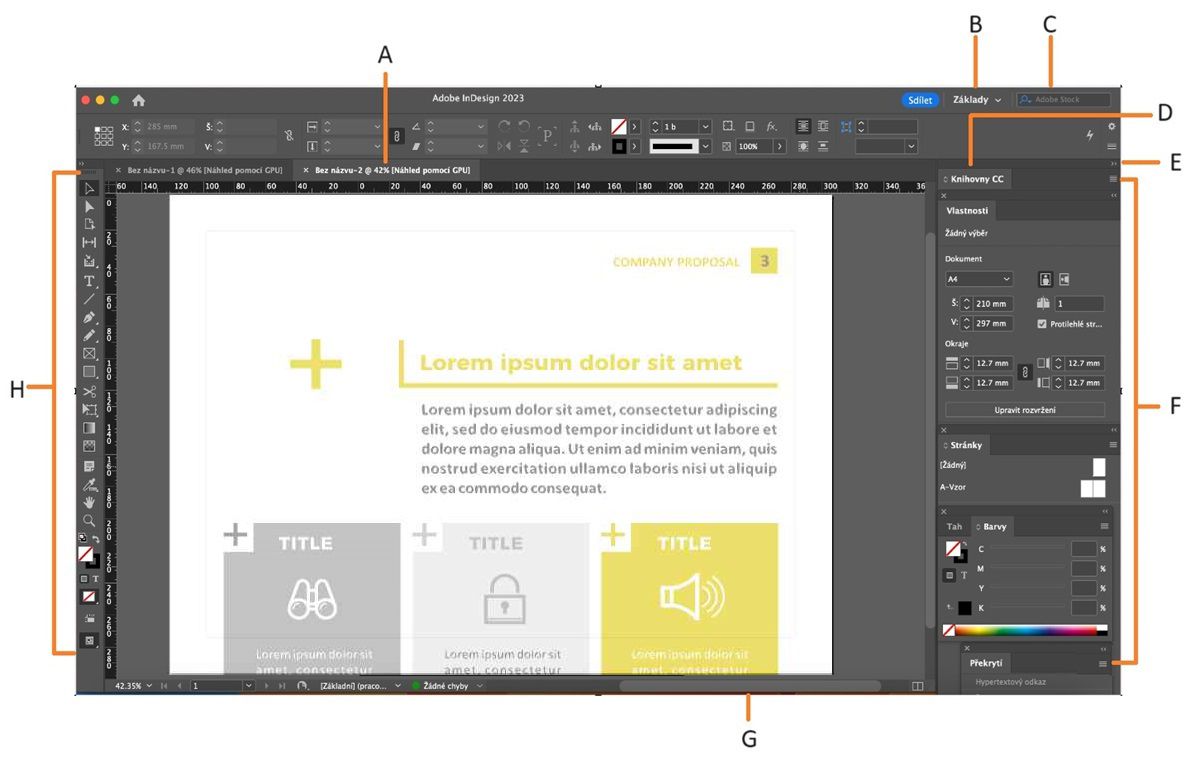Choose the Eyedropper tool
Image resolution: width=1200 pixels, height=760 pixels.
pyautogui.click(x=89, y=485)
